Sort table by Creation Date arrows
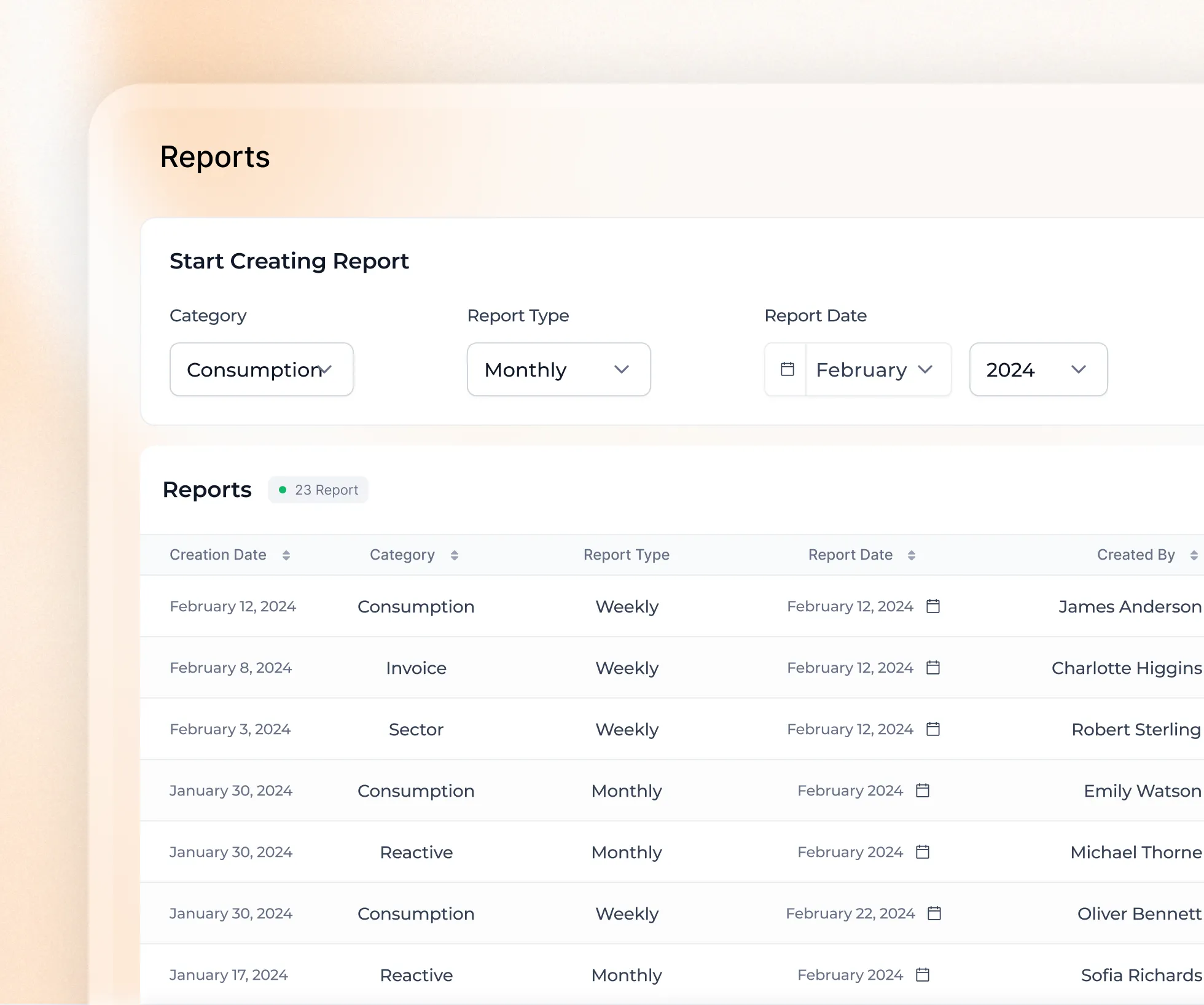Screen dimensions: 1204x1005 tap(286, 555)
